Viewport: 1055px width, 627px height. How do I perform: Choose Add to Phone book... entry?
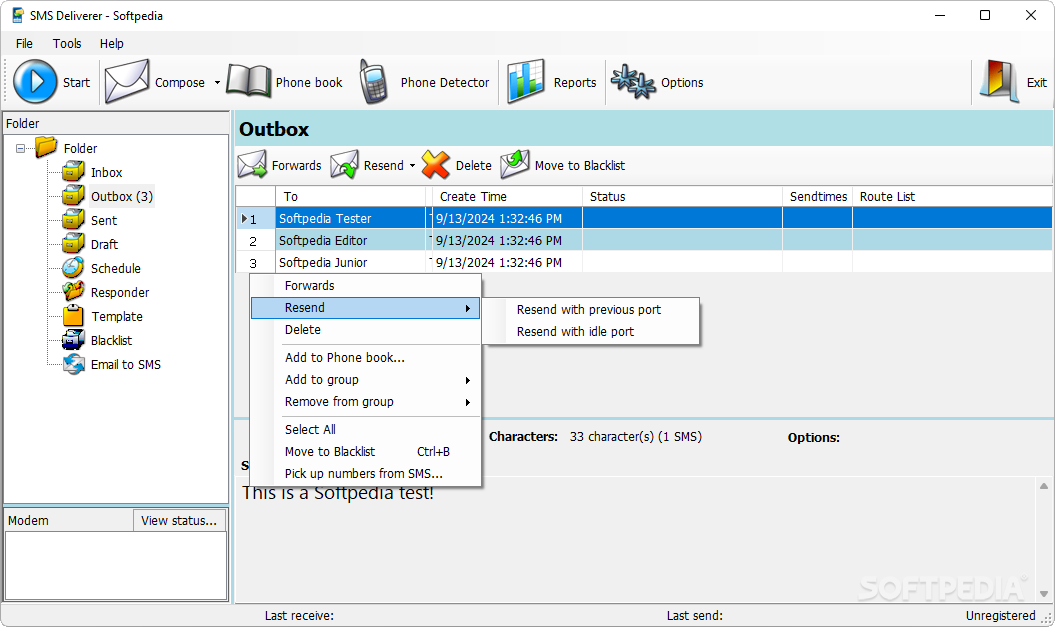[x=365, y=357]
